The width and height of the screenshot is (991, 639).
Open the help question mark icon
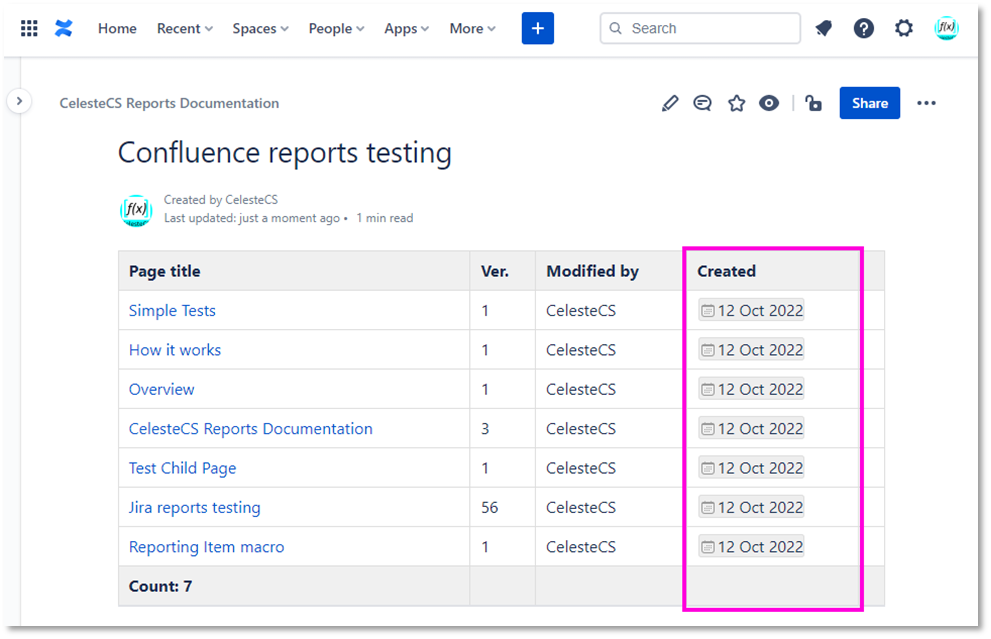point(863,28)
